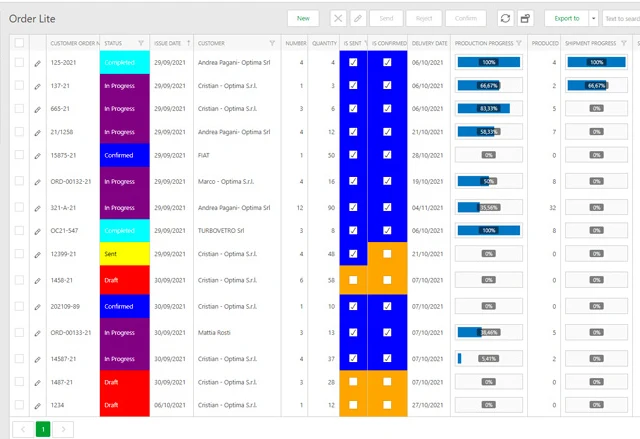This screenshot has height=439, width=640.
Task: Click the Confirm button
Action: pyautogui.click(x=466, y=18)
